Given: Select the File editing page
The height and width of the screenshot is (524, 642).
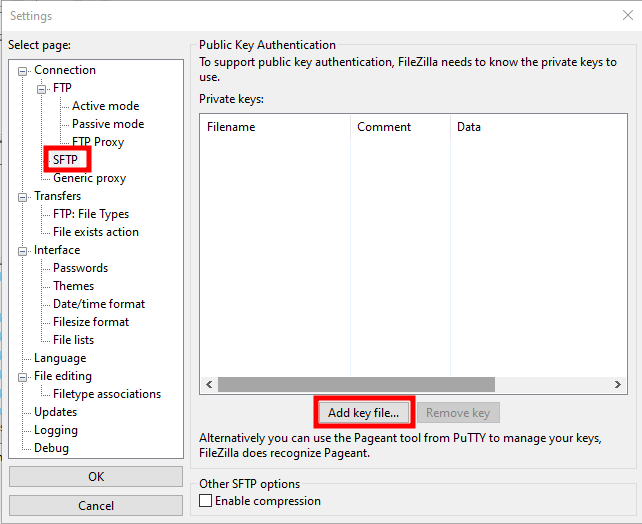Looking at the screenshot, I should [63, 376].
